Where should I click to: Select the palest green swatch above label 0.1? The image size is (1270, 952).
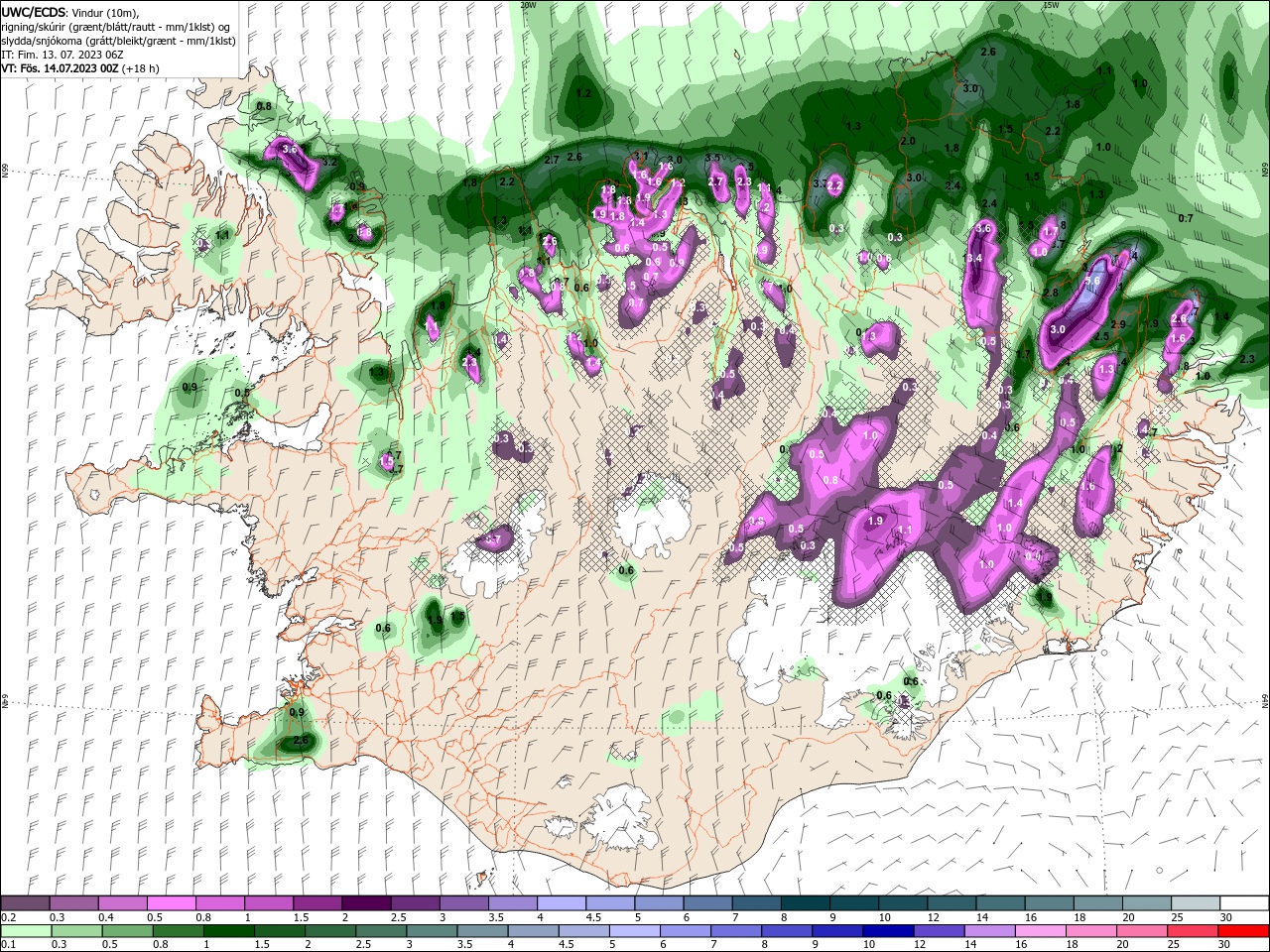[25, 932]
